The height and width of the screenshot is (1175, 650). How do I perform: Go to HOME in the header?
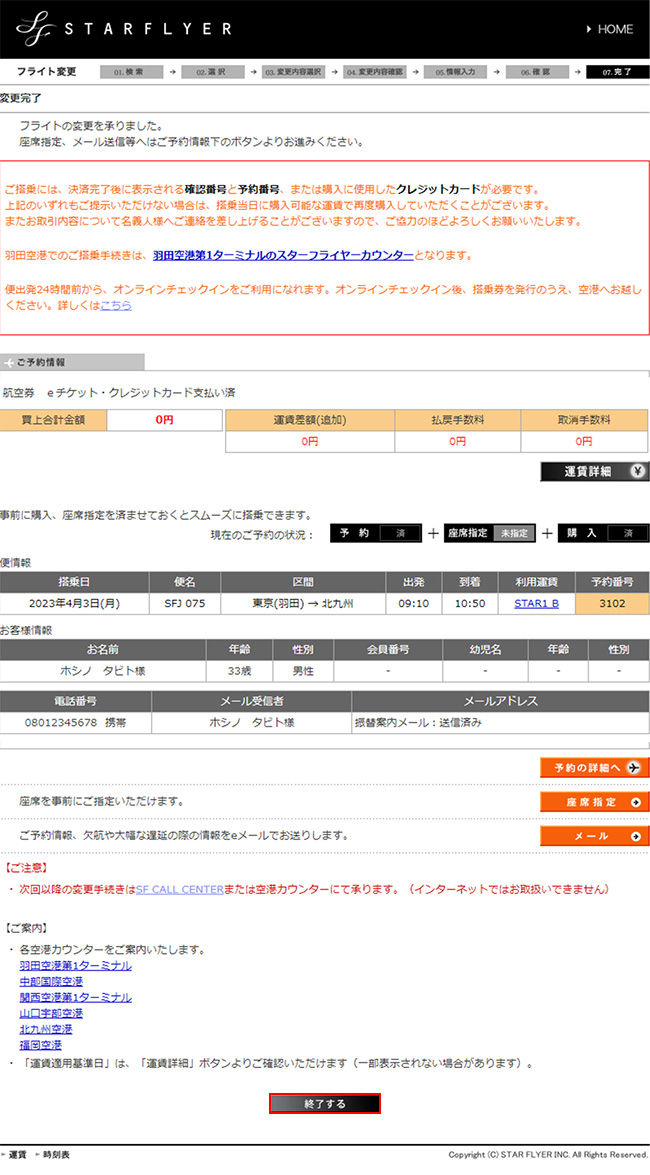click(x=608, y=29)
